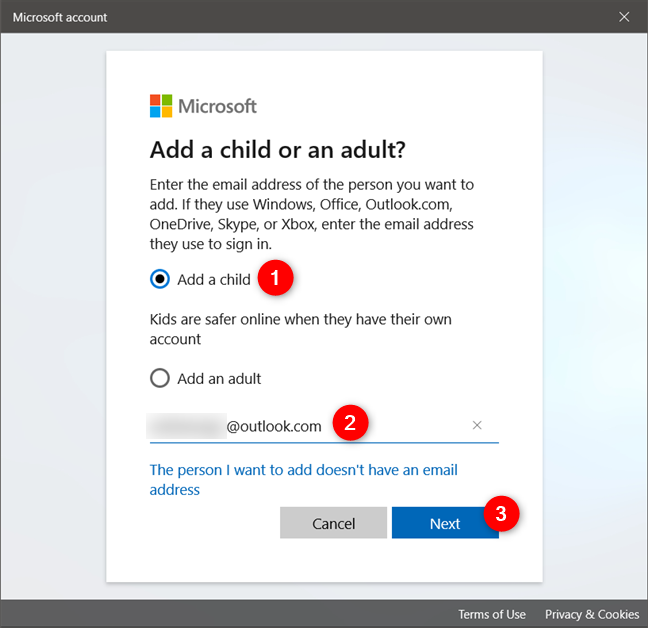Open the person doesn't have an email link
648x628 pixels.
[303, 480]
